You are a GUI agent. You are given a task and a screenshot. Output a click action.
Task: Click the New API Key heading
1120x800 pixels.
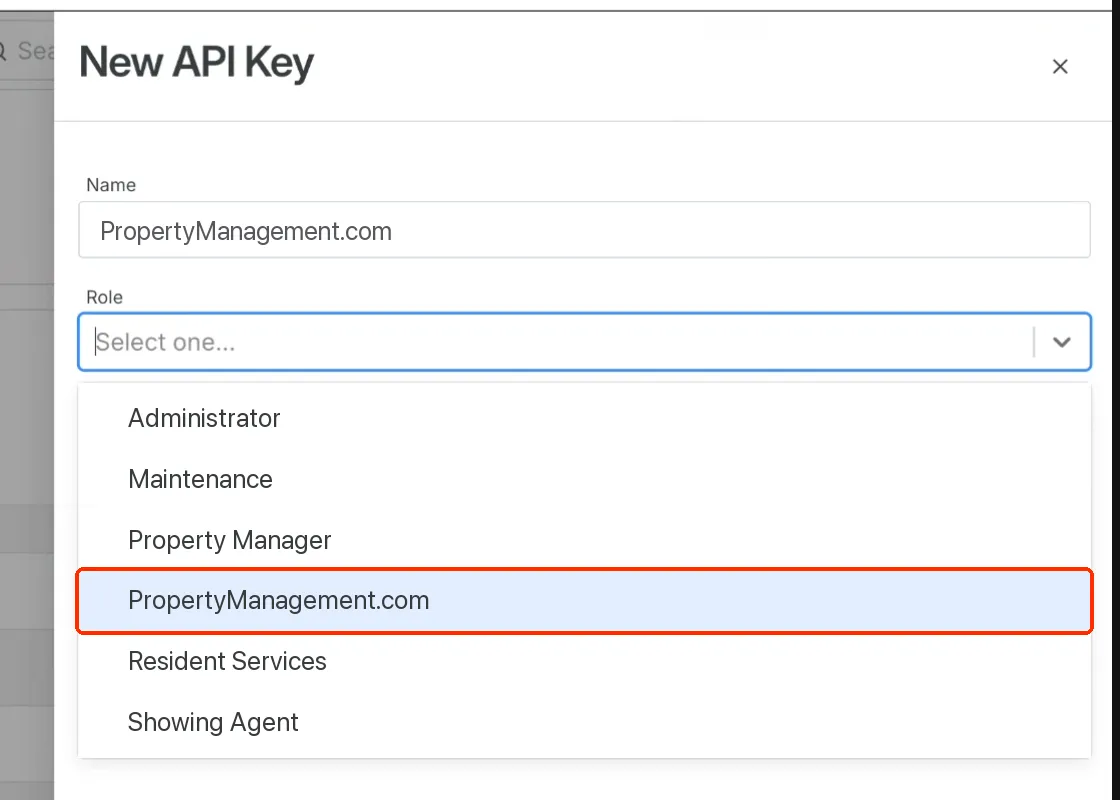(196, 62)
